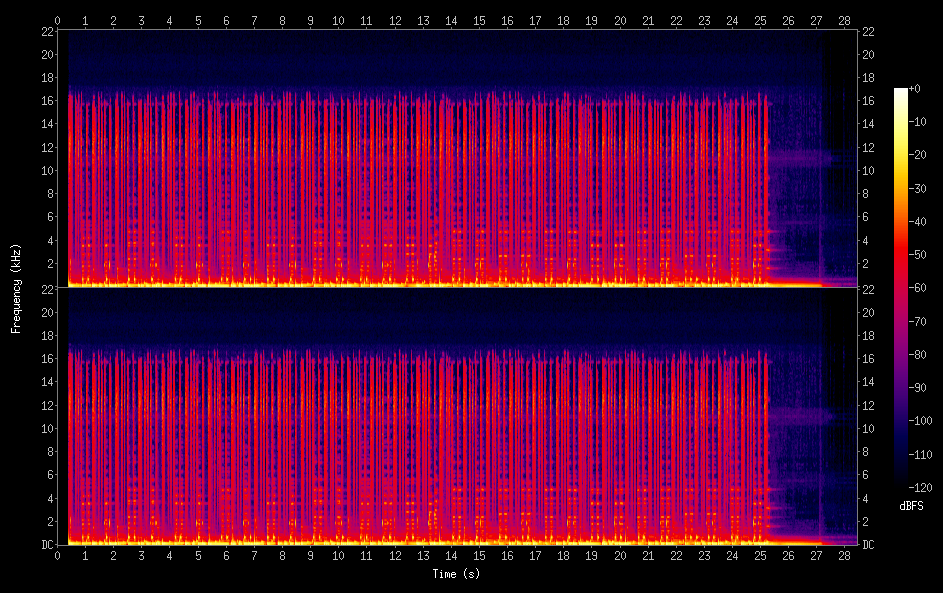Click the 10 kHz label right of lower channel

868,428
